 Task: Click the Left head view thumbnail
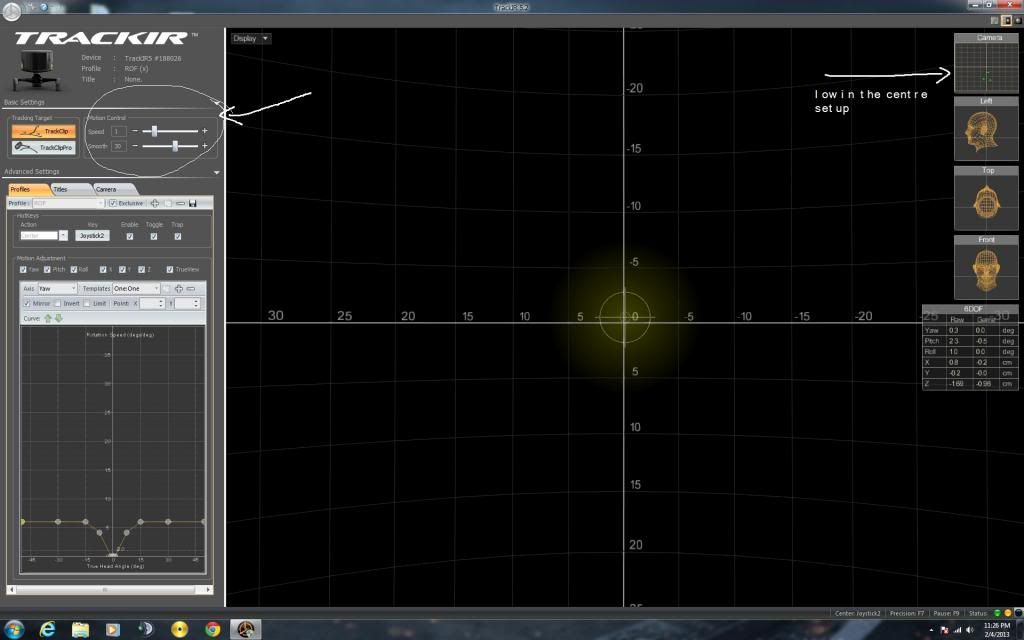click(x=985, y=129)
